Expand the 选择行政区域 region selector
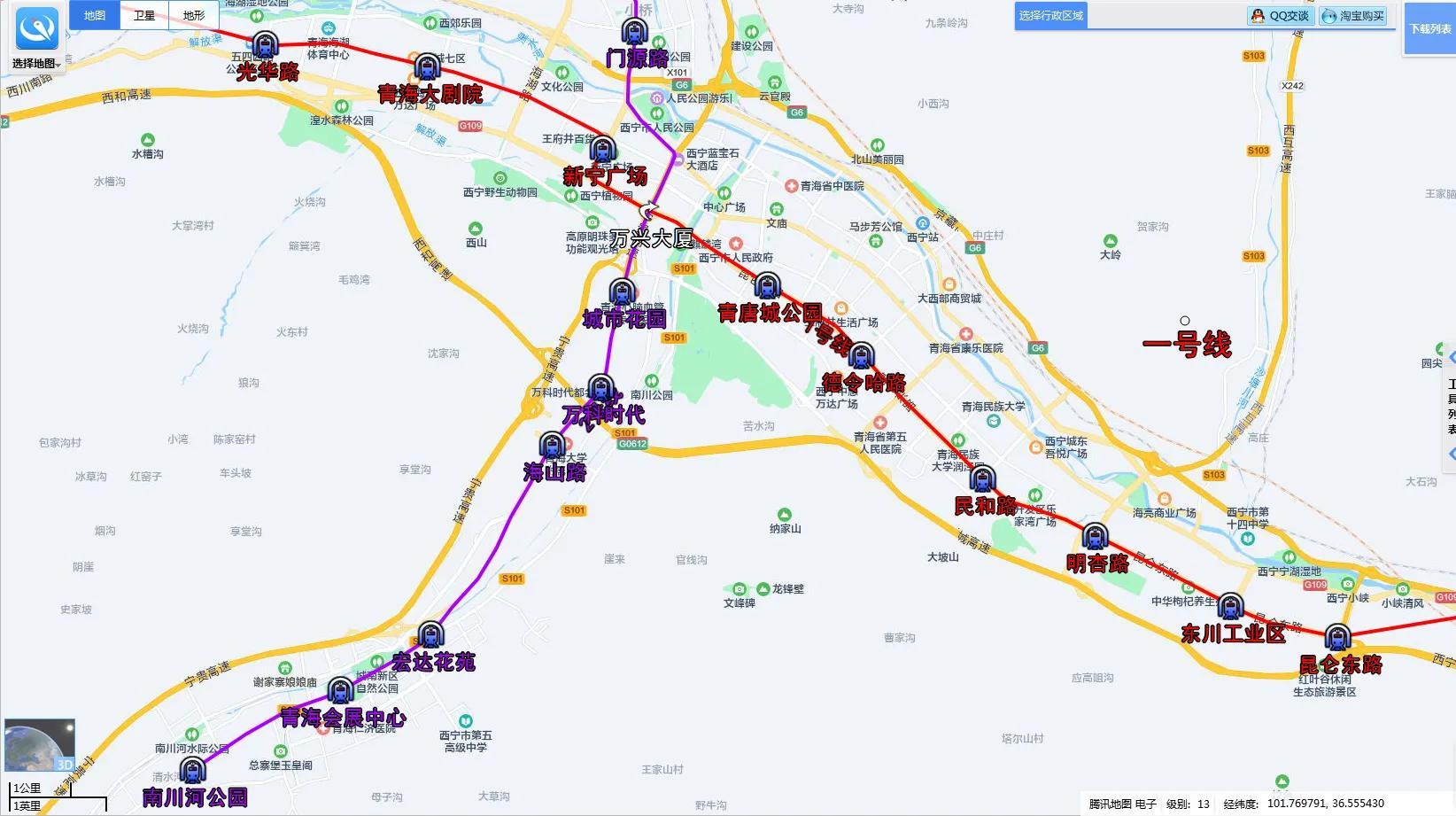Viewport: 1456px width, 816px height. pos(1050,16)
